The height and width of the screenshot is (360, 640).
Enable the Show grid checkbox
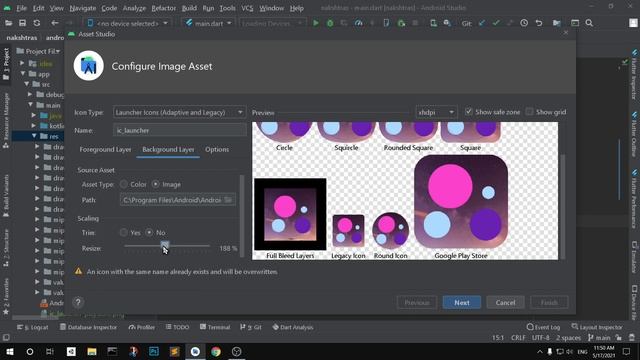529,111
